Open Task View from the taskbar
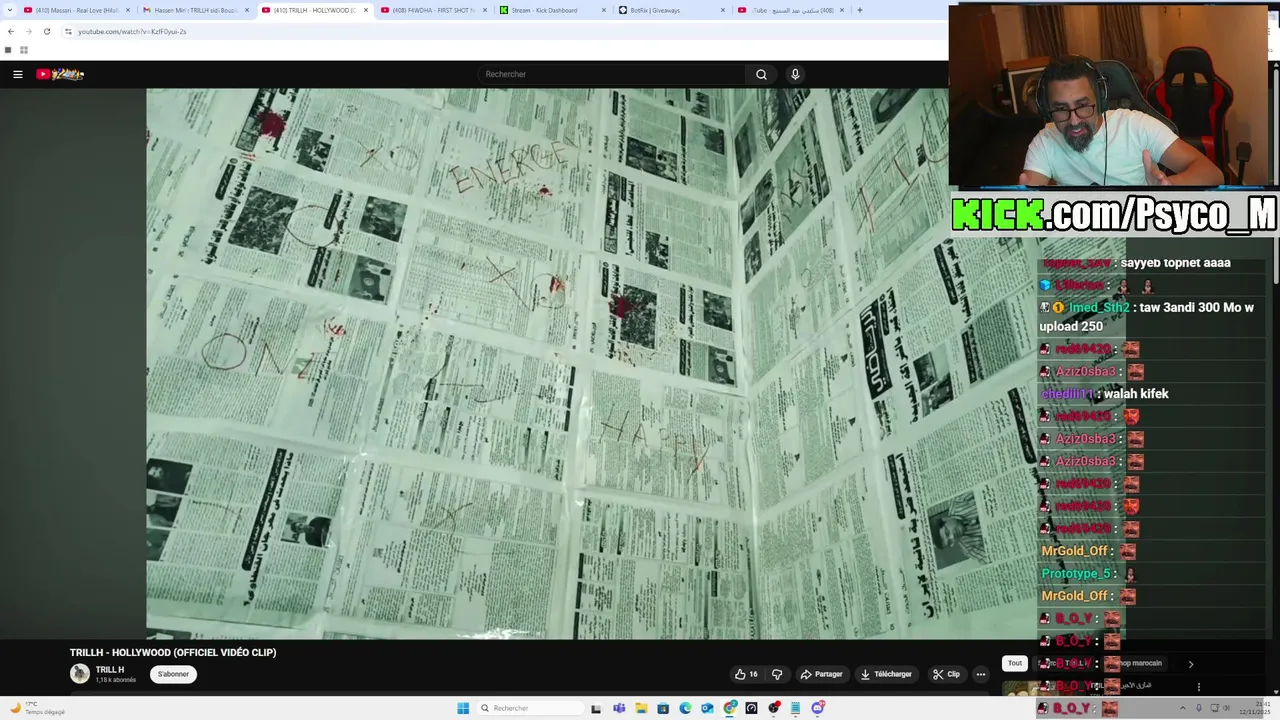This screenshot has height=720, width=1280. point(596,708)
